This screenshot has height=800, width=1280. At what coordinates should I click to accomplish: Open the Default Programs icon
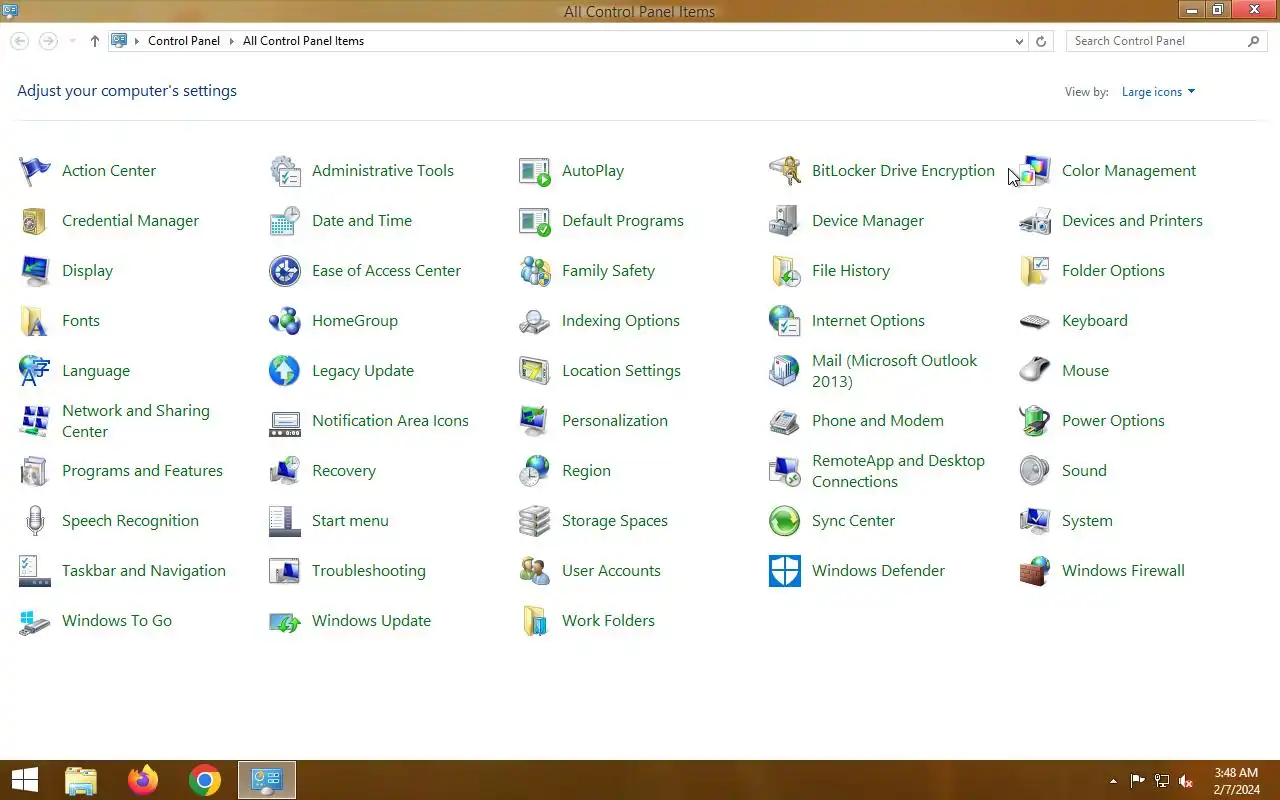pos(535,221)
